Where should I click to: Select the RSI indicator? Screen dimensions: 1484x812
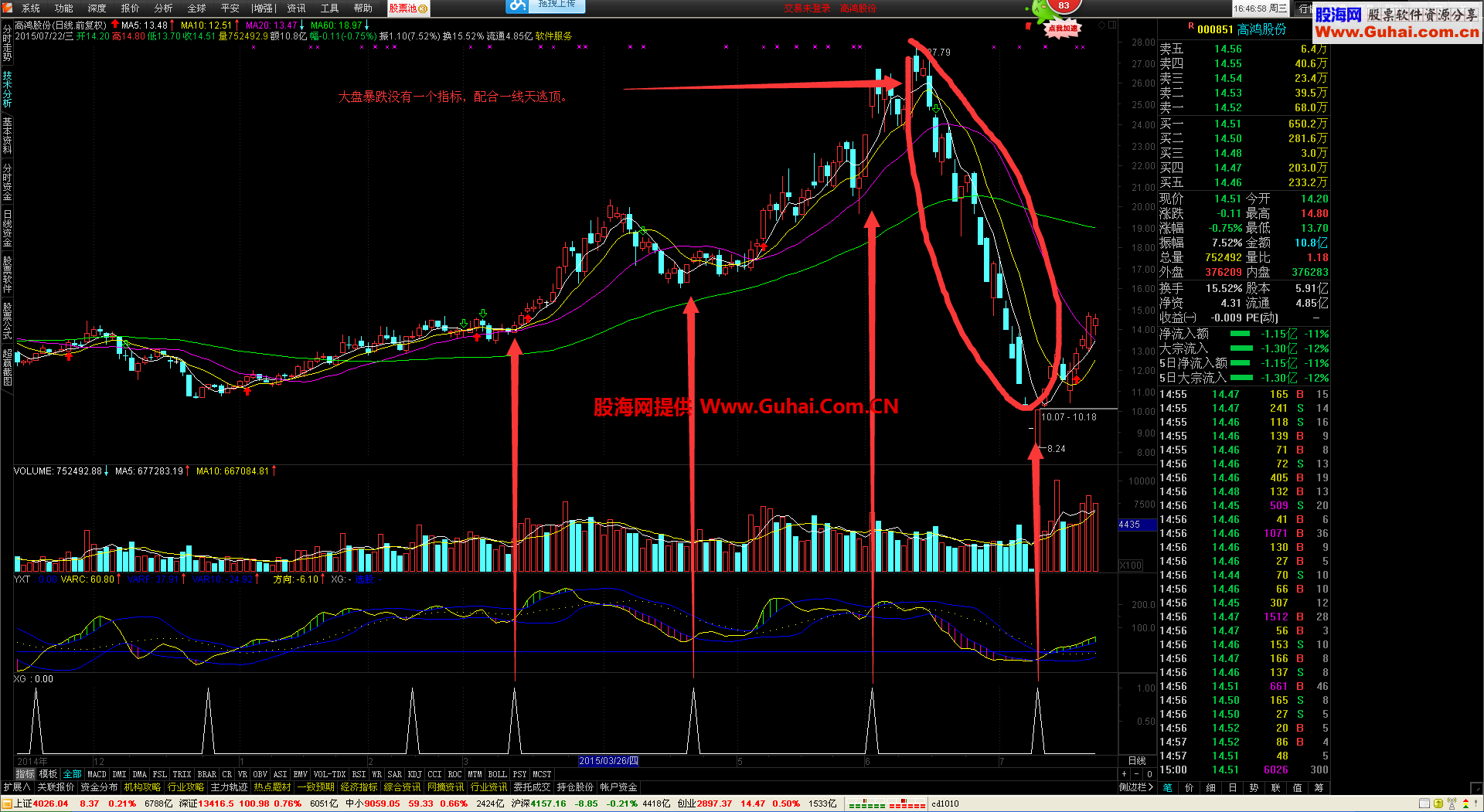pyautogui.click(x=359, y=774)
